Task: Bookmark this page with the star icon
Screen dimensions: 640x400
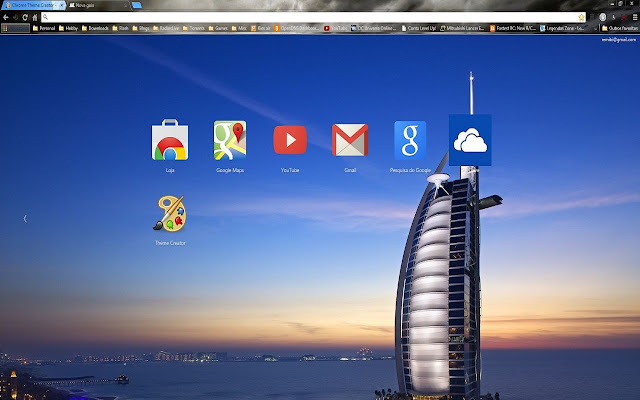Action: pos(581,17)
